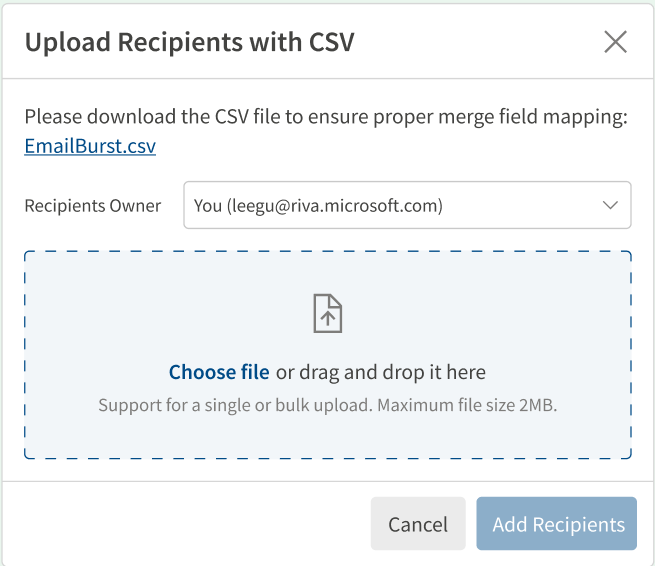The image size is (655, 566).
Task: Click the Choose file link
Action: click(x=219, y=372)
